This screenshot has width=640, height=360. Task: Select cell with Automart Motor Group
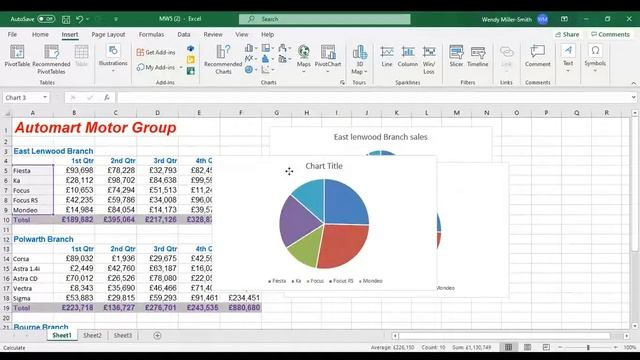96,128
